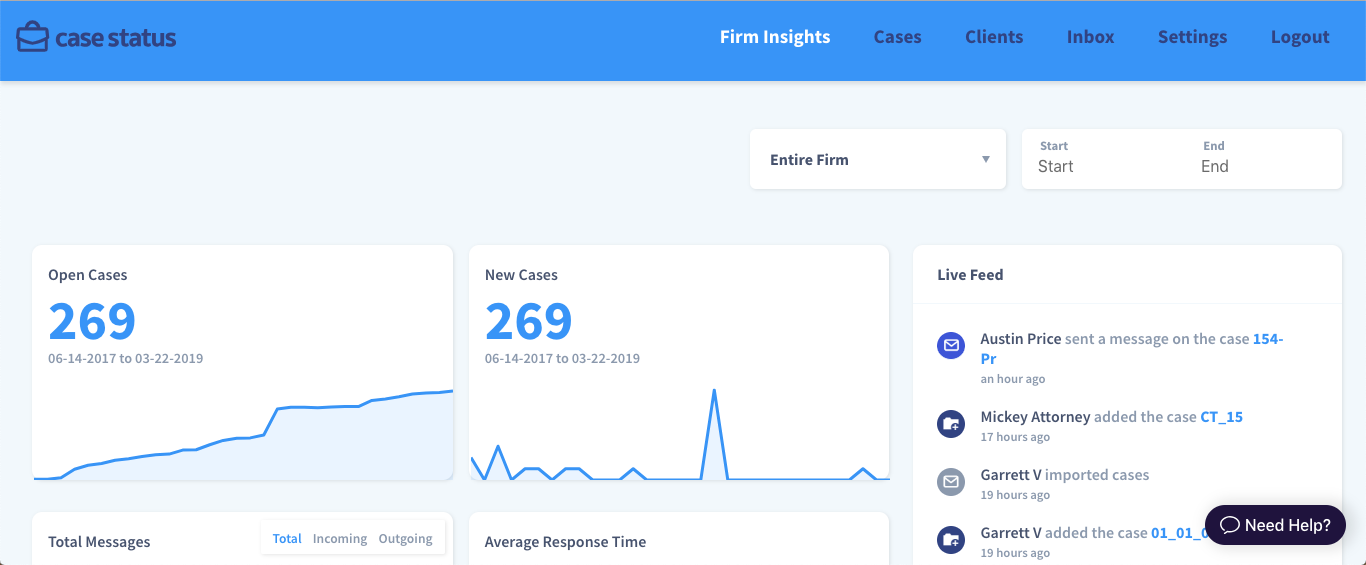Image resolution: width=1366 pixels, height=565 pixels.
Task: Click the message envelope icon beside Austin Price
Action: (950, 345)
